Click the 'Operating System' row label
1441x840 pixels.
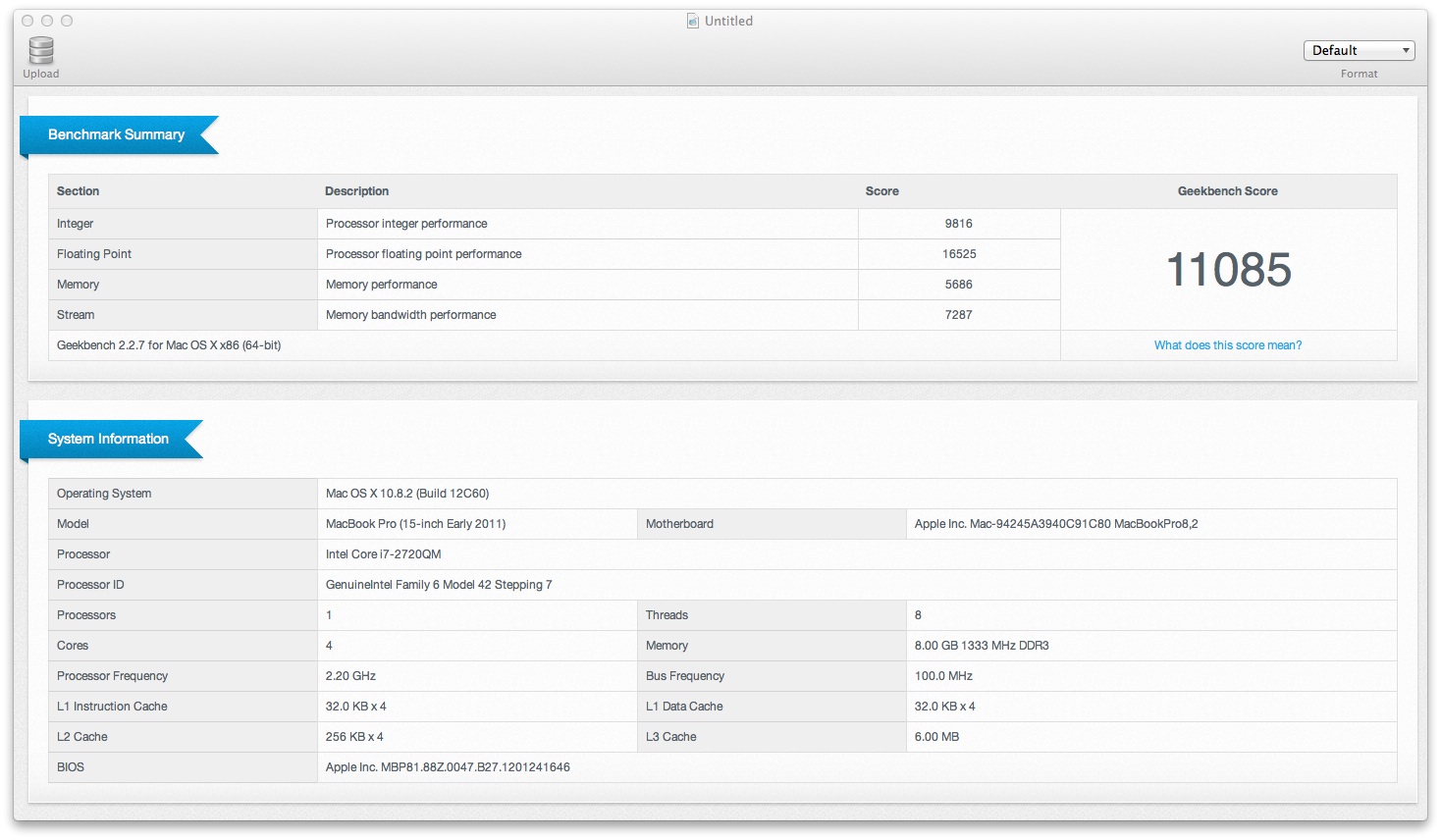point(104,494)
